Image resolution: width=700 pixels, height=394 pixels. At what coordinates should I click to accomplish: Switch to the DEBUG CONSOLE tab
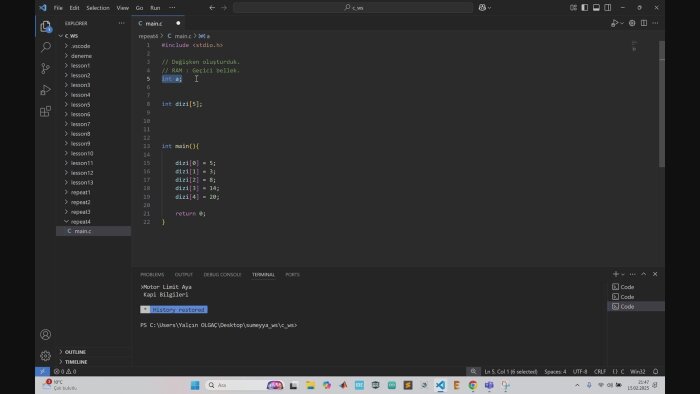[222, 274]
